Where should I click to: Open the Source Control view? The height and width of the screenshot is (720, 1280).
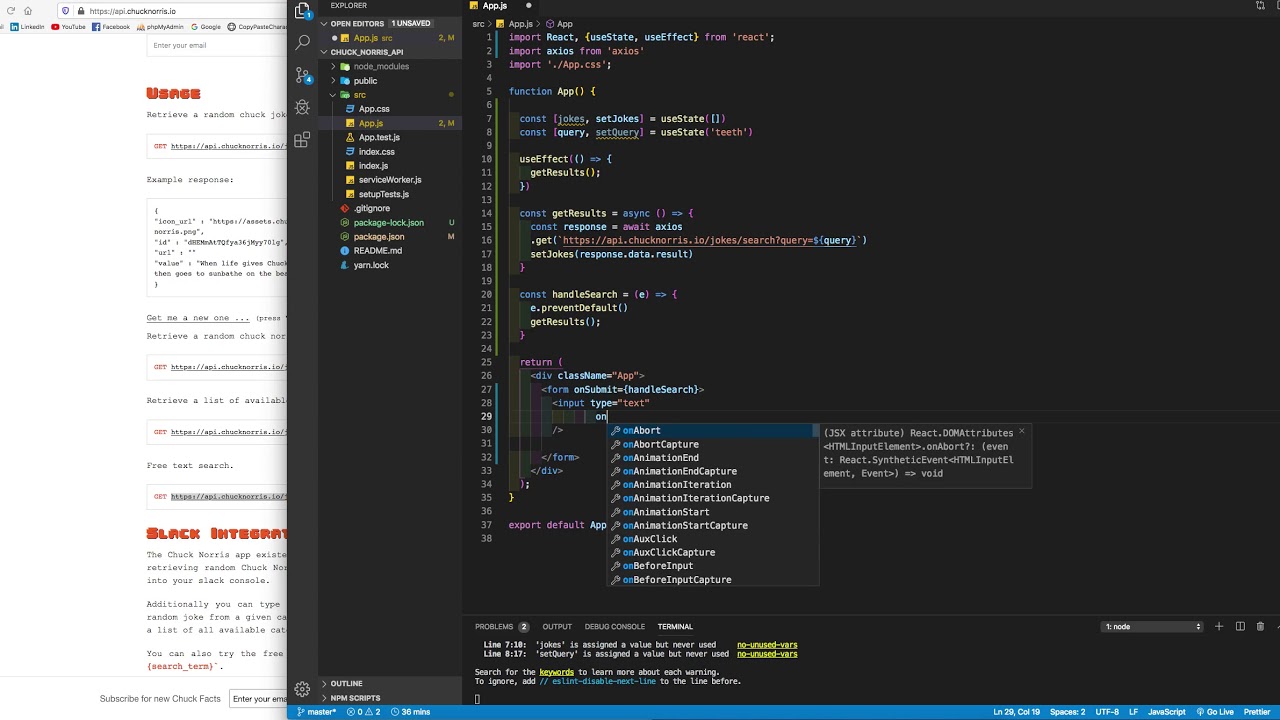click(x=303, y=75)
